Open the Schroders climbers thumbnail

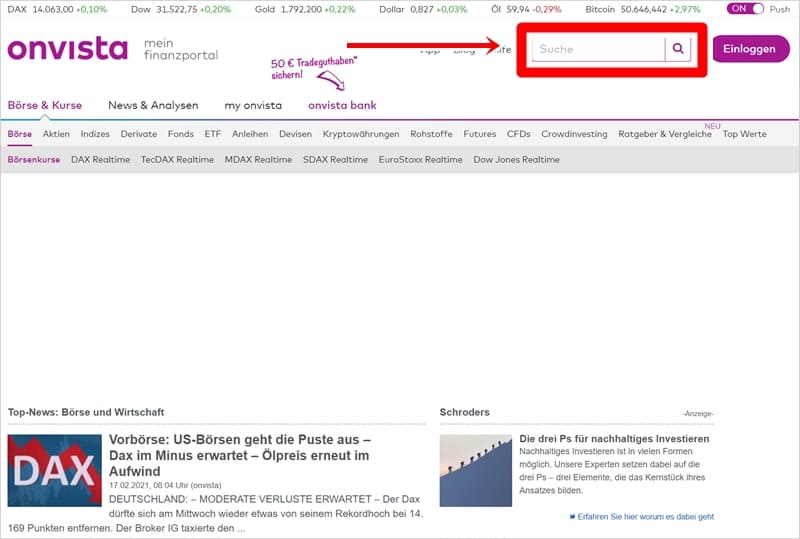[x=476, y=471]
